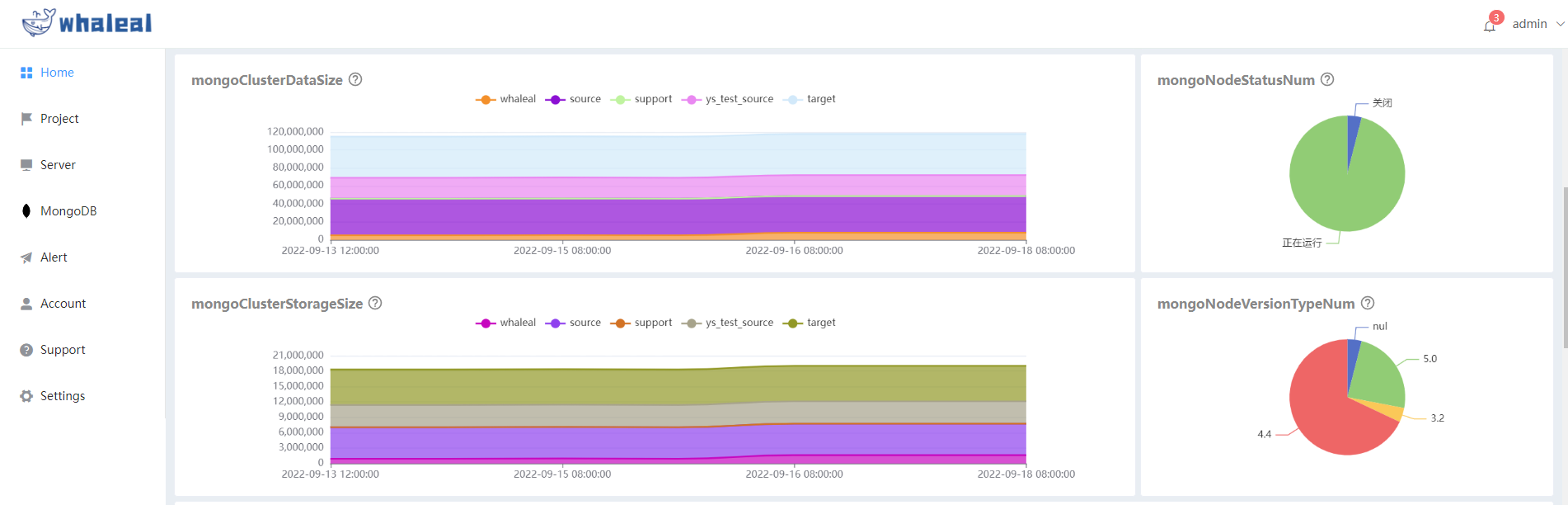Viewport: 1568px width, 505px height.
Task: Toggle support series in StorageSize legend
Action: point(641,323)
